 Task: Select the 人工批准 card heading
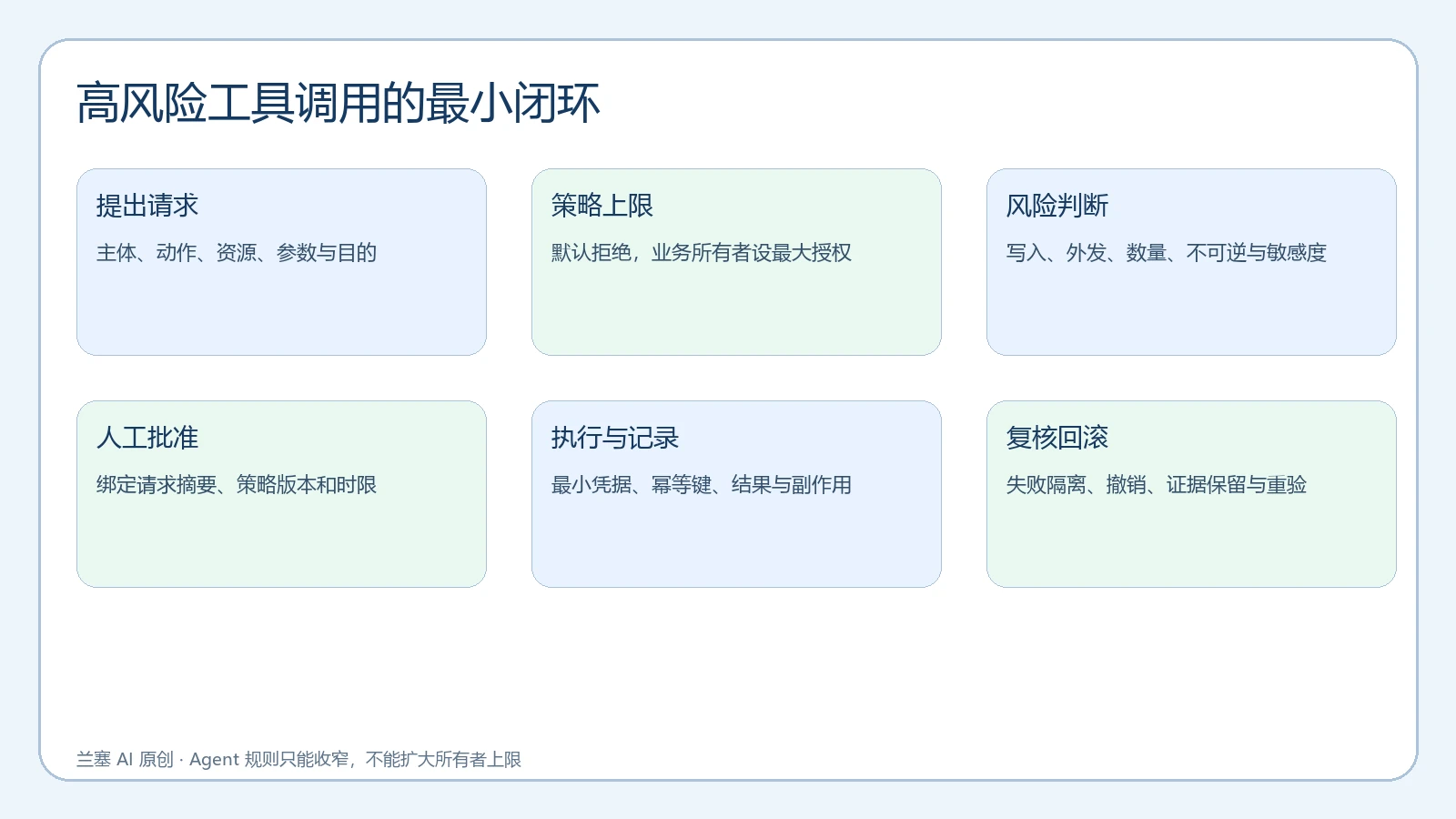point(147,438)
